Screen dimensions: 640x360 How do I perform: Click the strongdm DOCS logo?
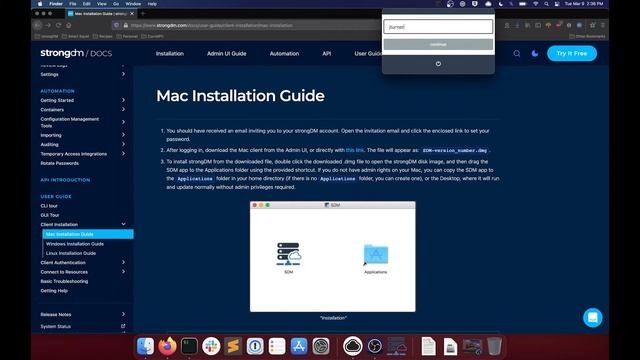[76, 53]
